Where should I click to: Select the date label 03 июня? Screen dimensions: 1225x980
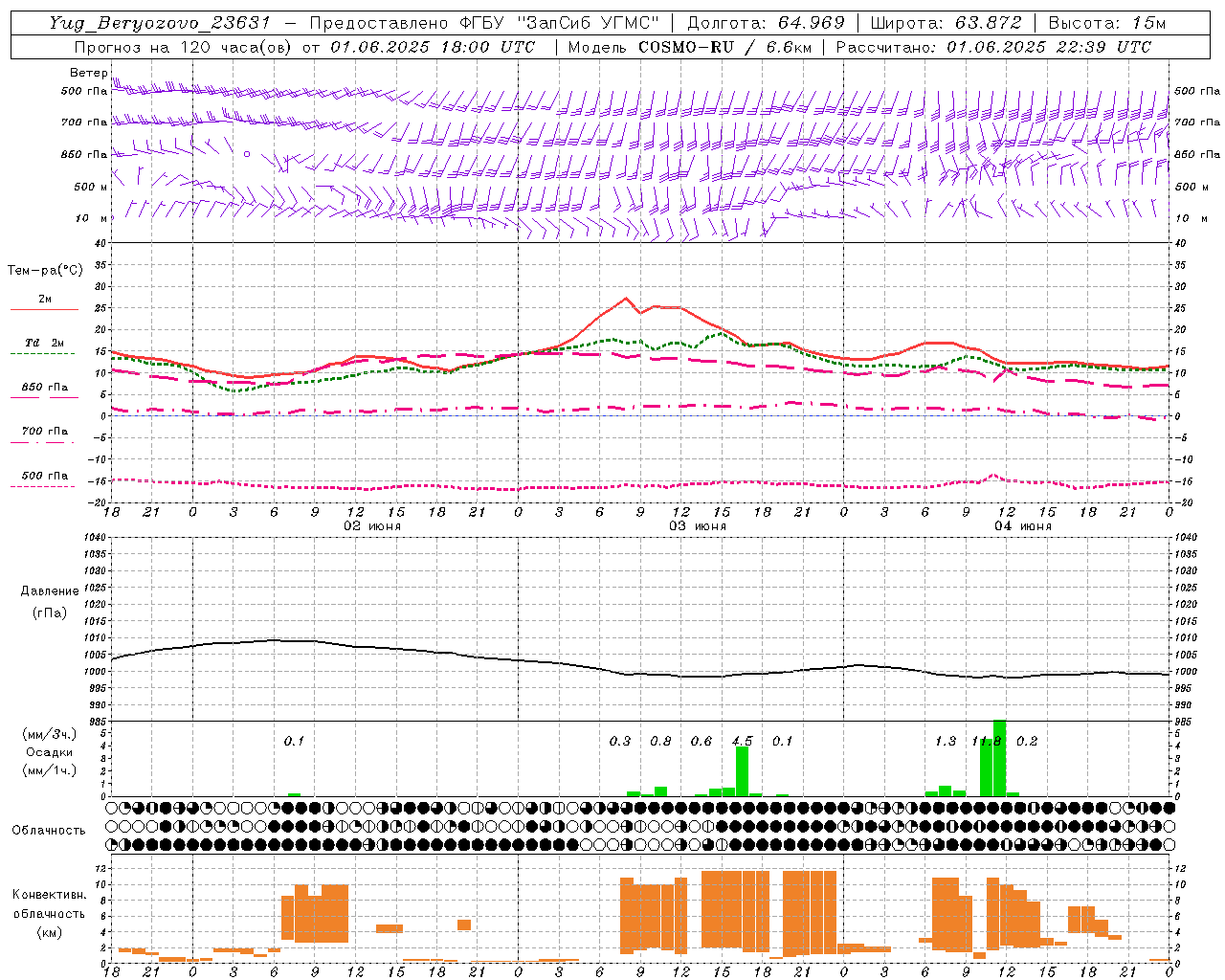tap(698, 525)
